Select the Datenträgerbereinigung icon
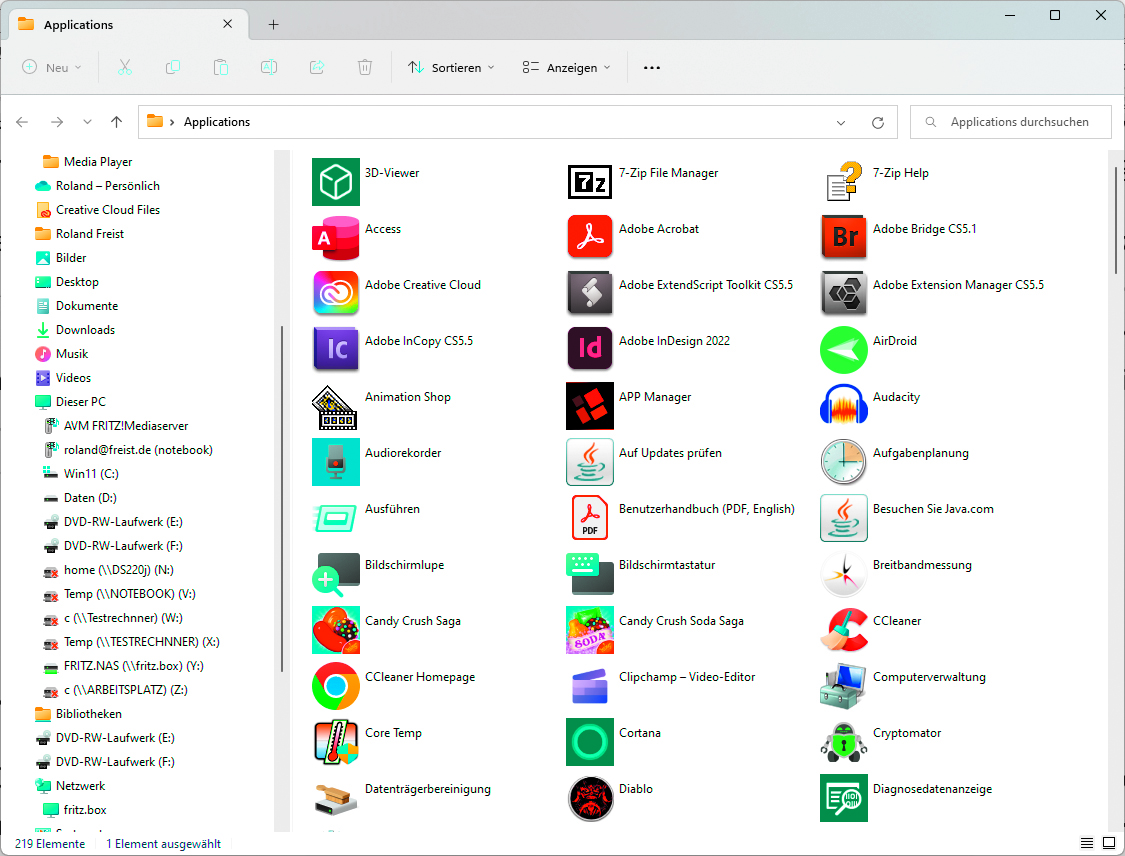The height and width of the screenshot is (856, 1125). click(336, 799)
